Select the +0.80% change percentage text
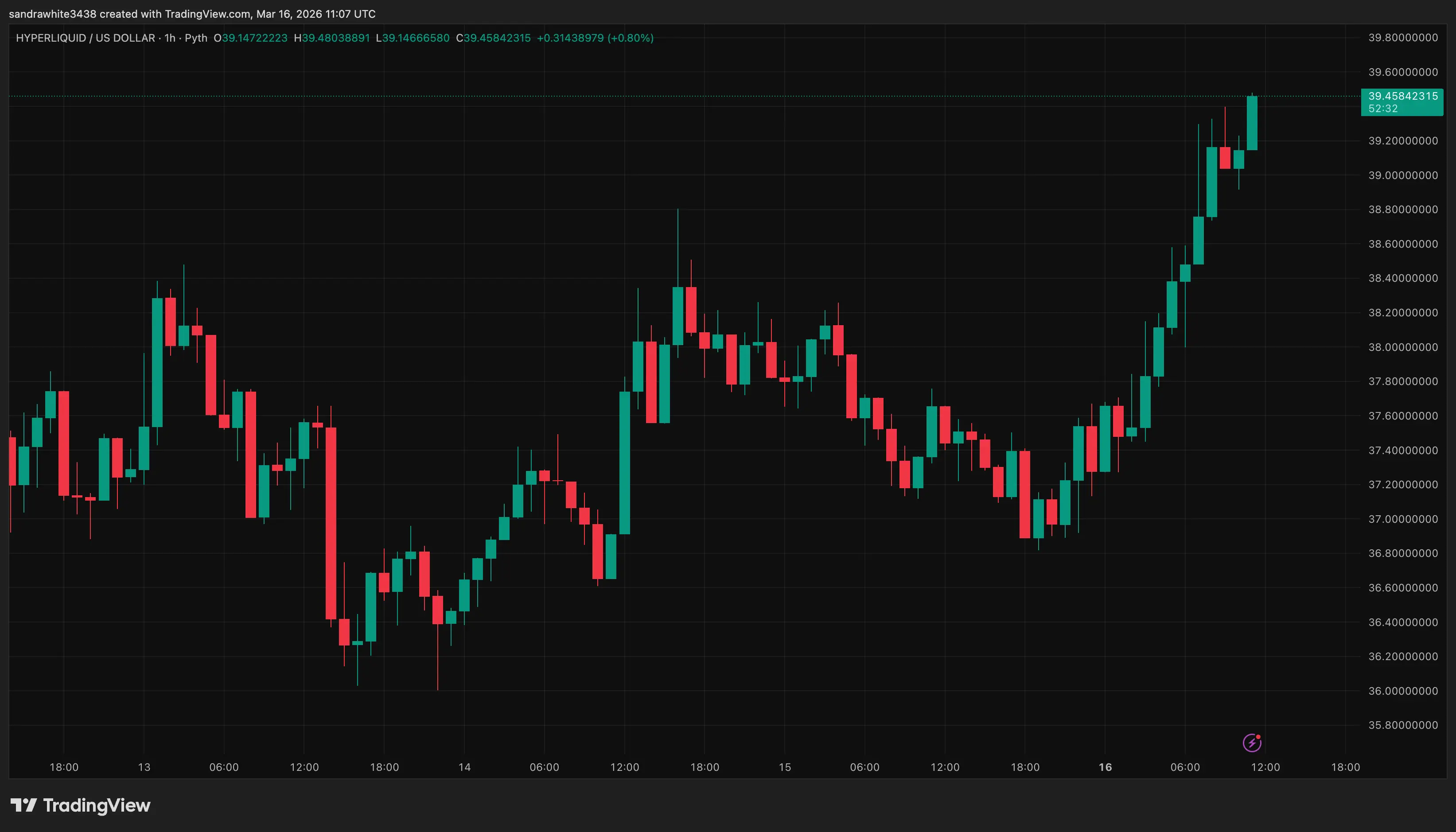1456x832 pixels. (631, 38)
